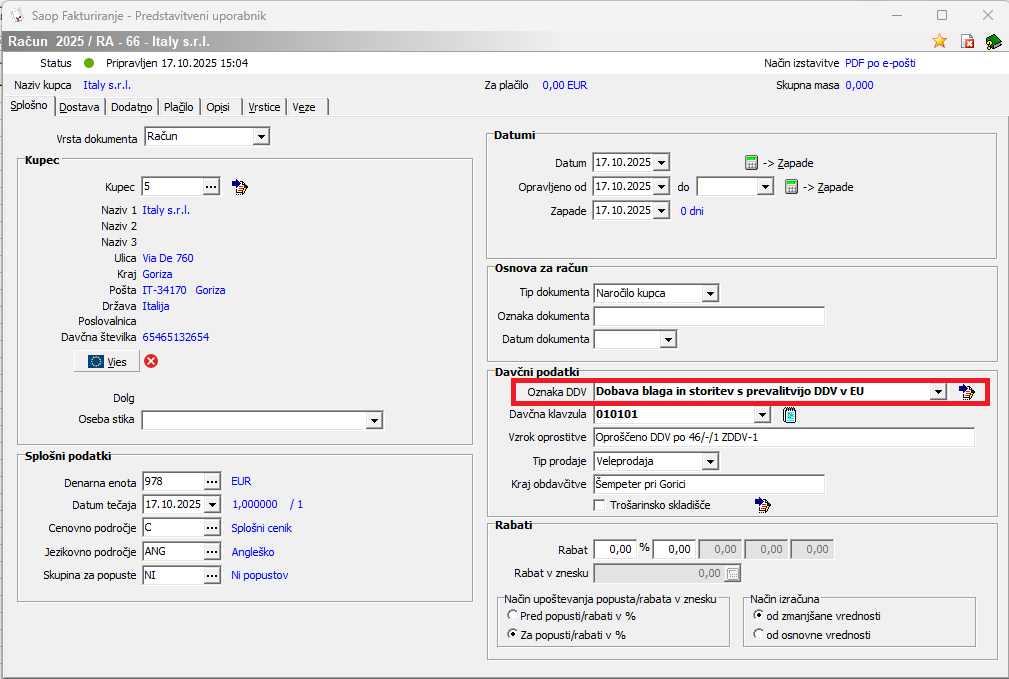
Task: Click into Oznaka dokumenta field
Action: (x=709, y=316)
